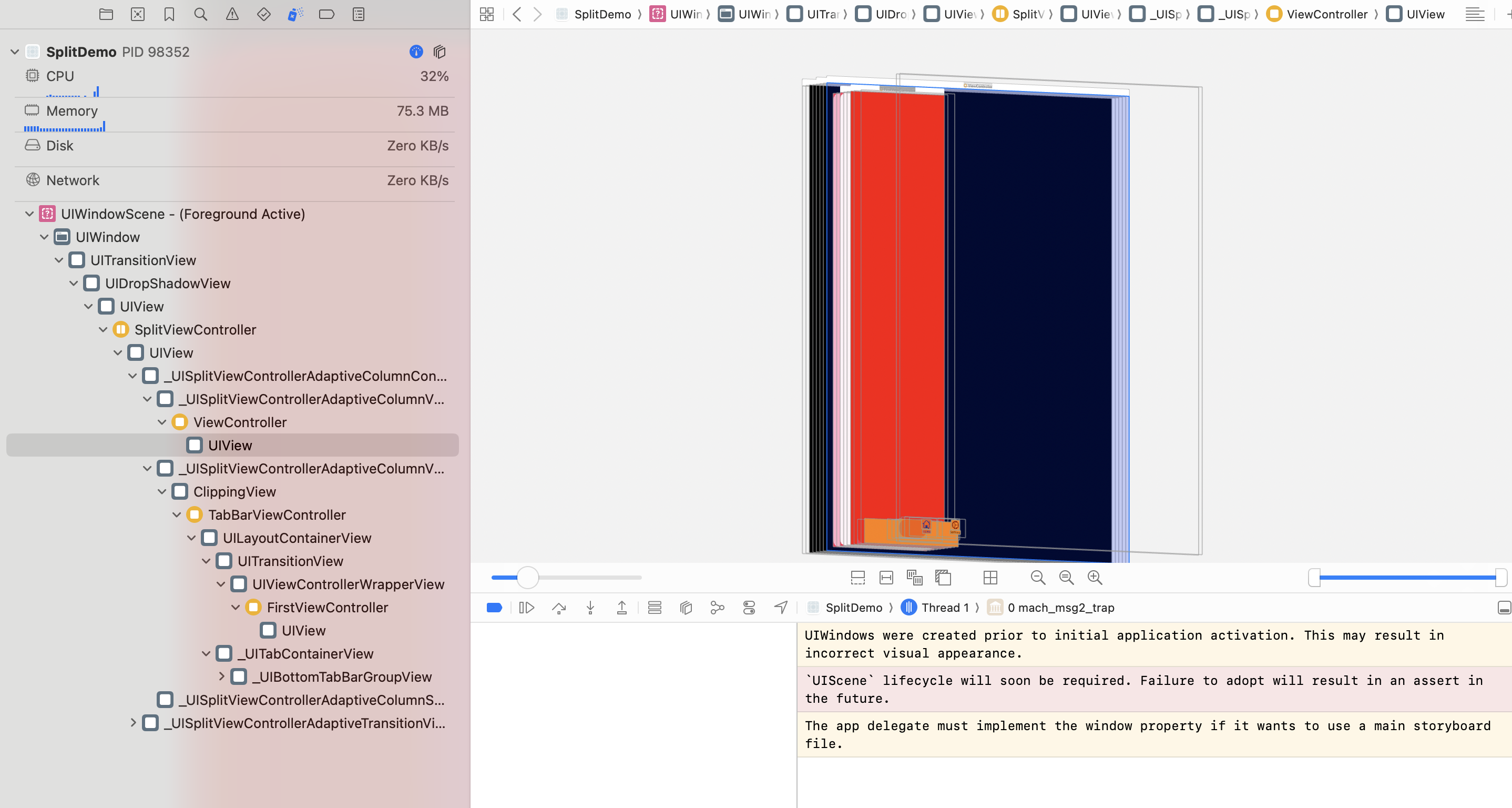Image resolution: width=1512 pixels, height=808 pixels.
Task: Click the debug stack frames list icon
Action: point(655,608)
